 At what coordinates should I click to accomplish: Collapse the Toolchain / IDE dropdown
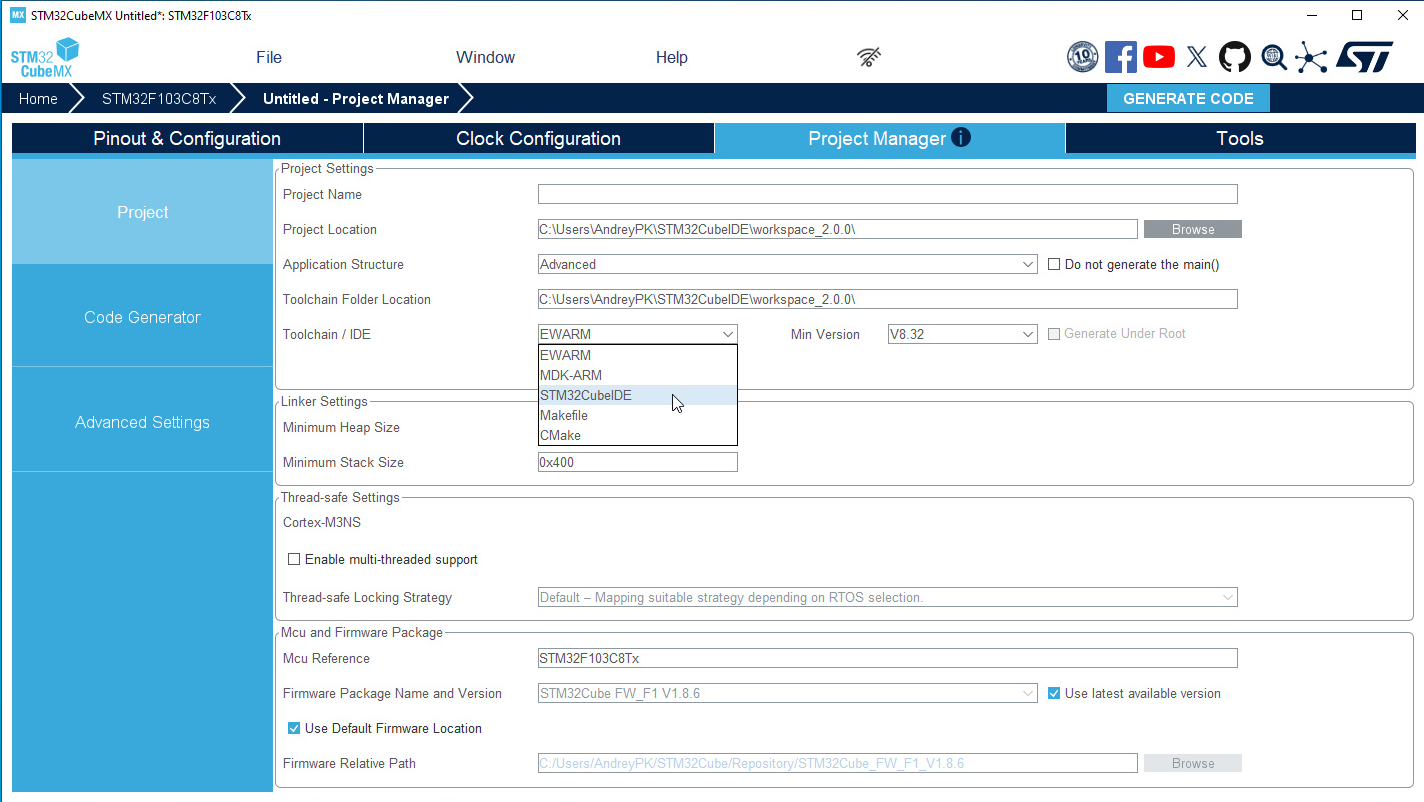(637, 334)
